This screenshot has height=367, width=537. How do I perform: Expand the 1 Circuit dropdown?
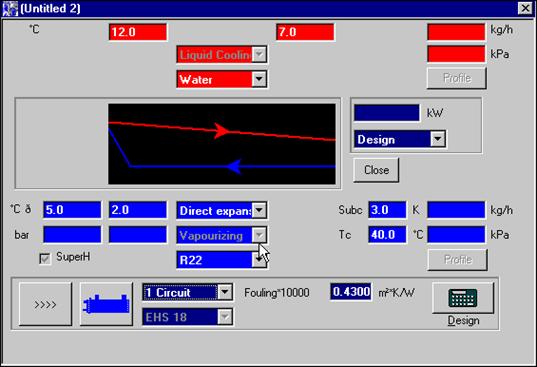pyautogui.click(x=225, y=292)
